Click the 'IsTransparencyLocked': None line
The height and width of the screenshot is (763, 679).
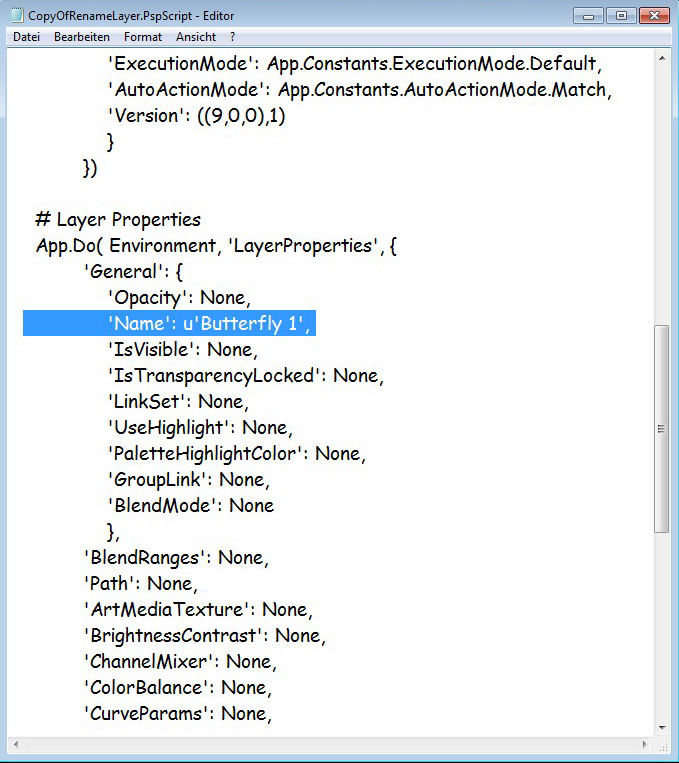pyautogui.click(x=245, y=376)
